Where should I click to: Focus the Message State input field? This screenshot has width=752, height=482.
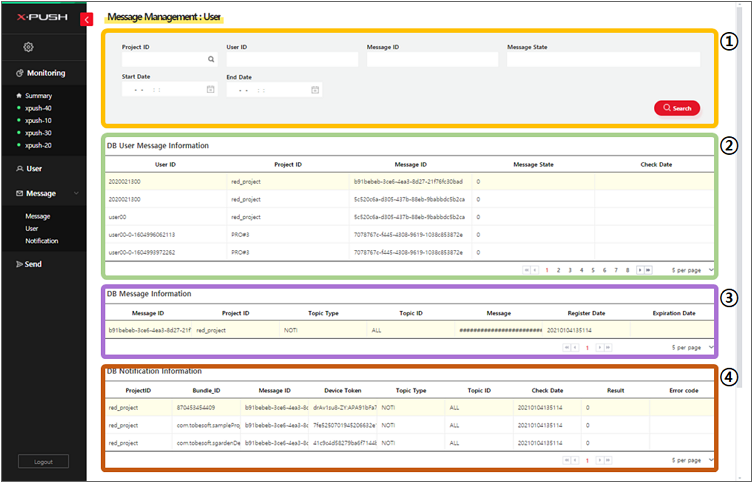point(603,59)
